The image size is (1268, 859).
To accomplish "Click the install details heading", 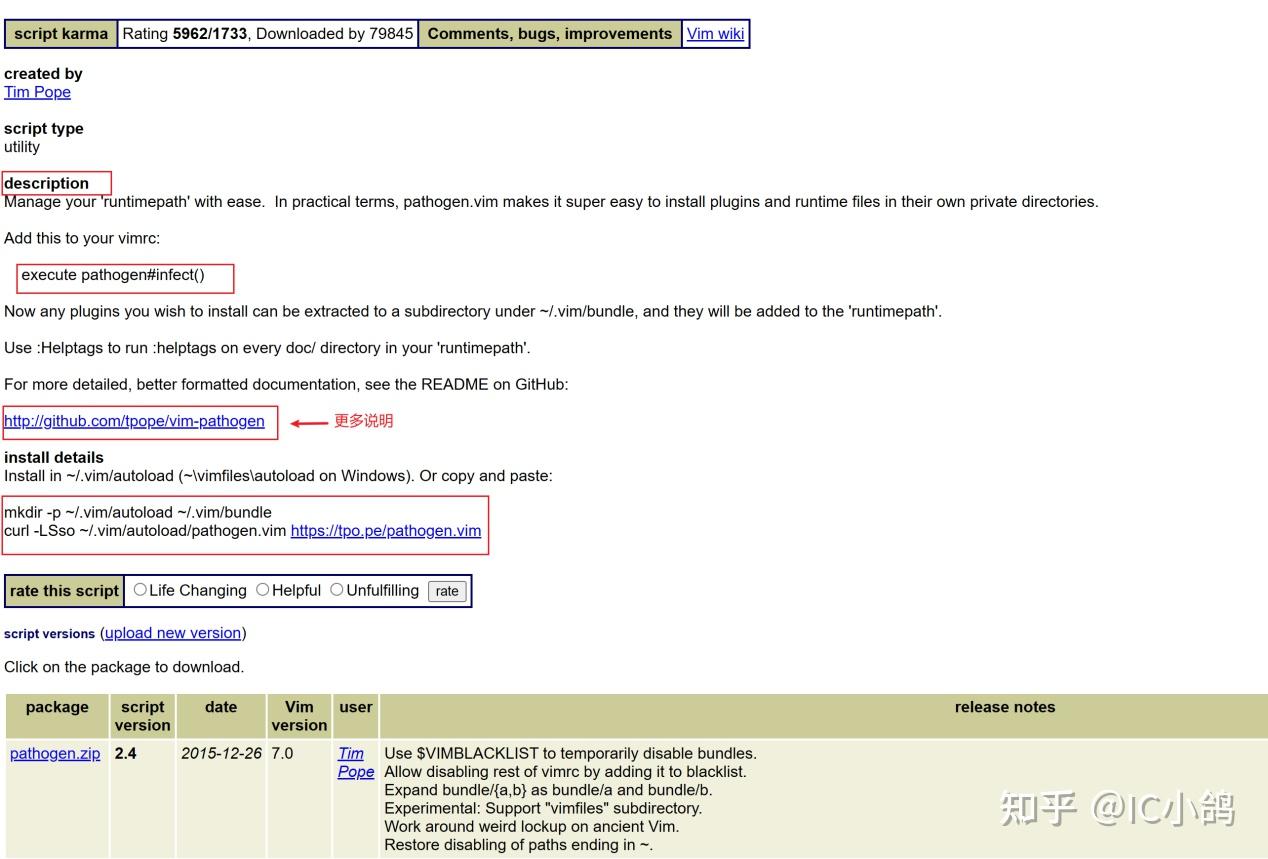I will [x=54, y=457].
